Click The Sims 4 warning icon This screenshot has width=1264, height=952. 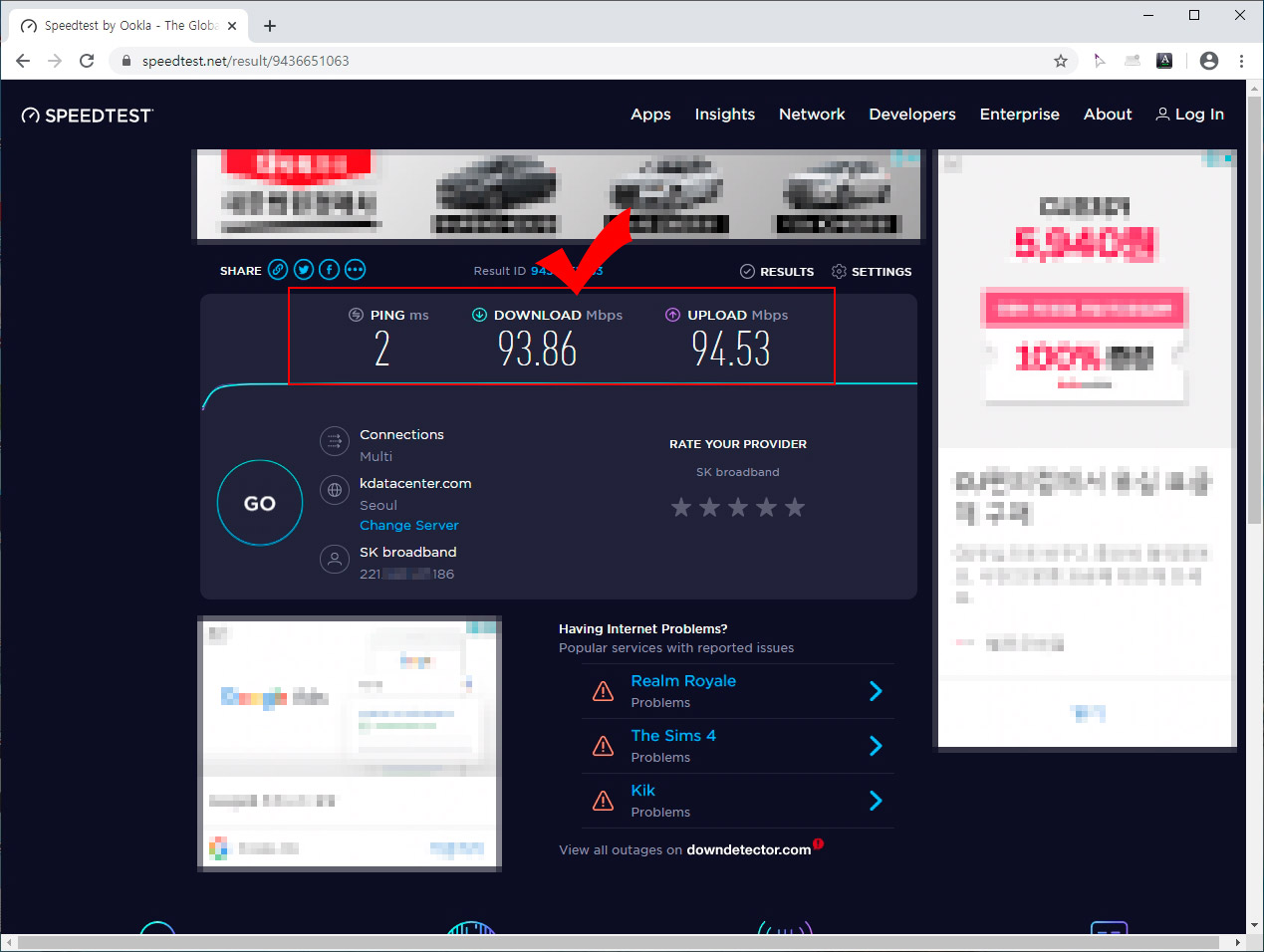(x=603, y=746)
